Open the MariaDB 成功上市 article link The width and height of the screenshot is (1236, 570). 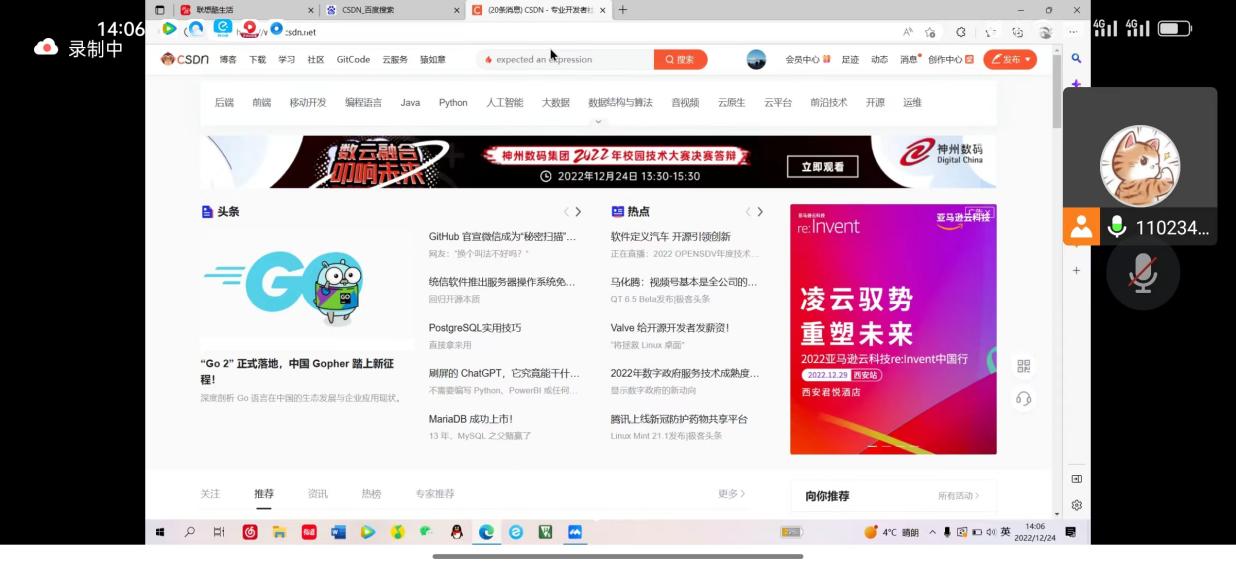click(470, 419)
